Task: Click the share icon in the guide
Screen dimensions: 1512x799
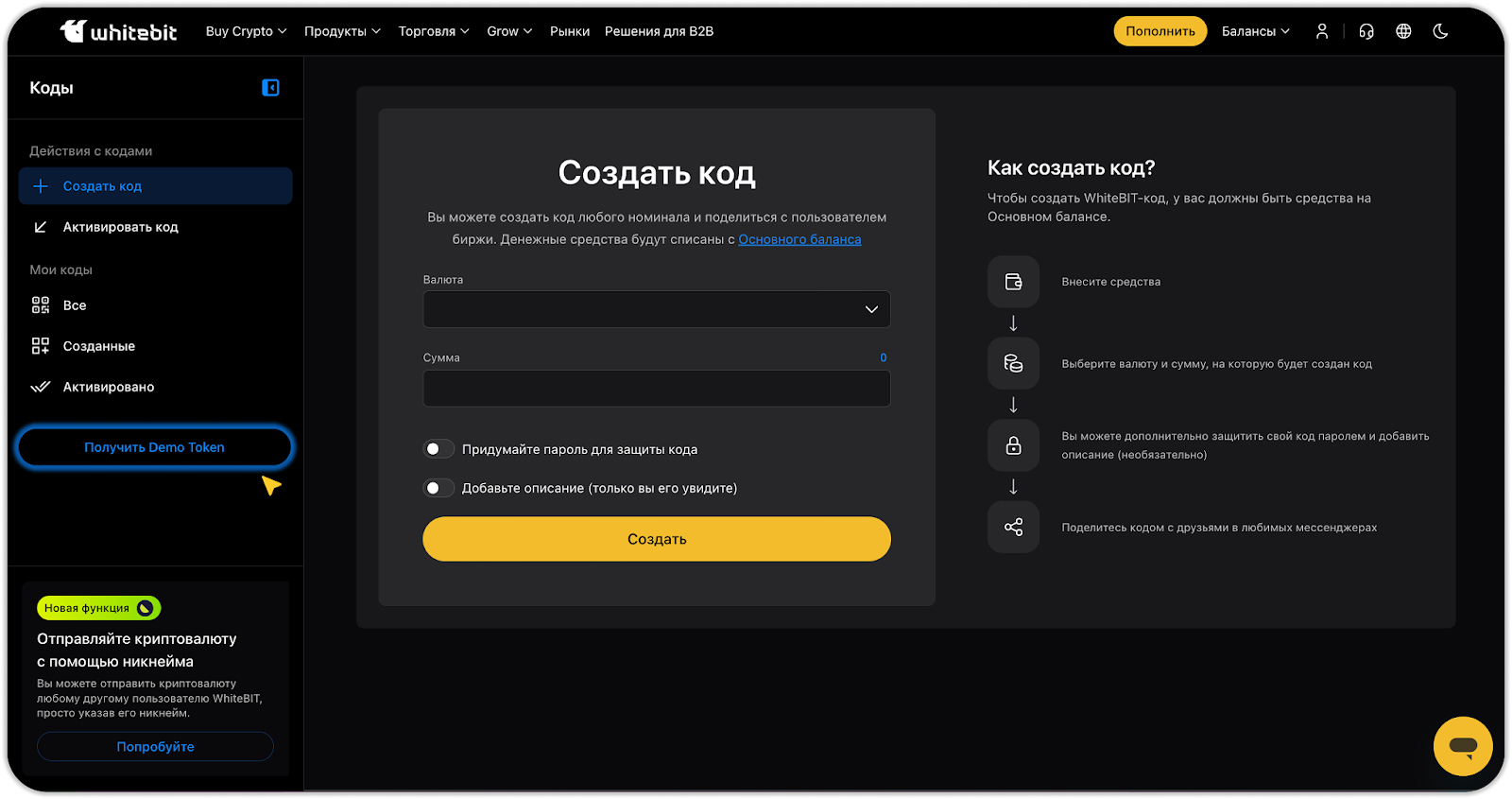Action: 1013,527
